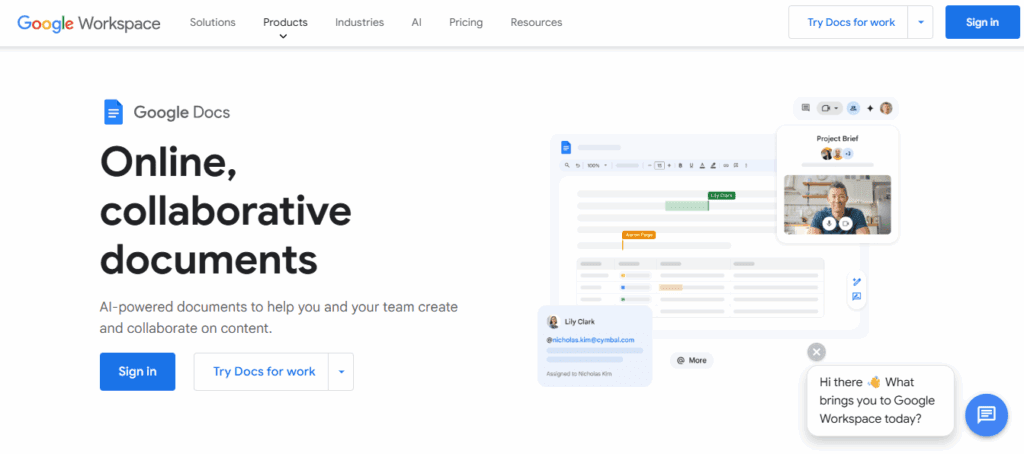Click the video call thumbnail in Project Brief

point(837,204)
